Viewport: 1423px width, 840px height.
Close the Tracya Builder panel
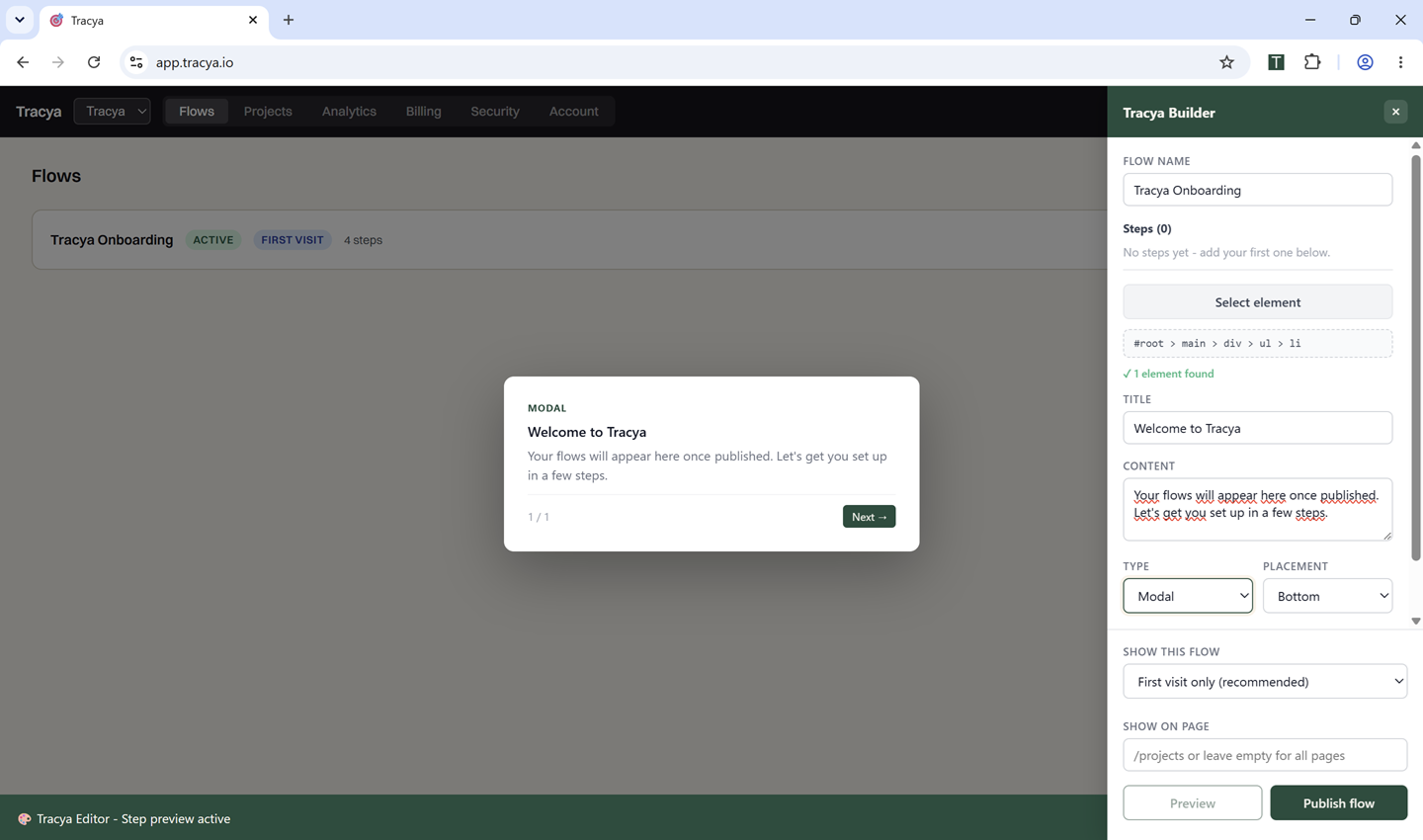1395,112
